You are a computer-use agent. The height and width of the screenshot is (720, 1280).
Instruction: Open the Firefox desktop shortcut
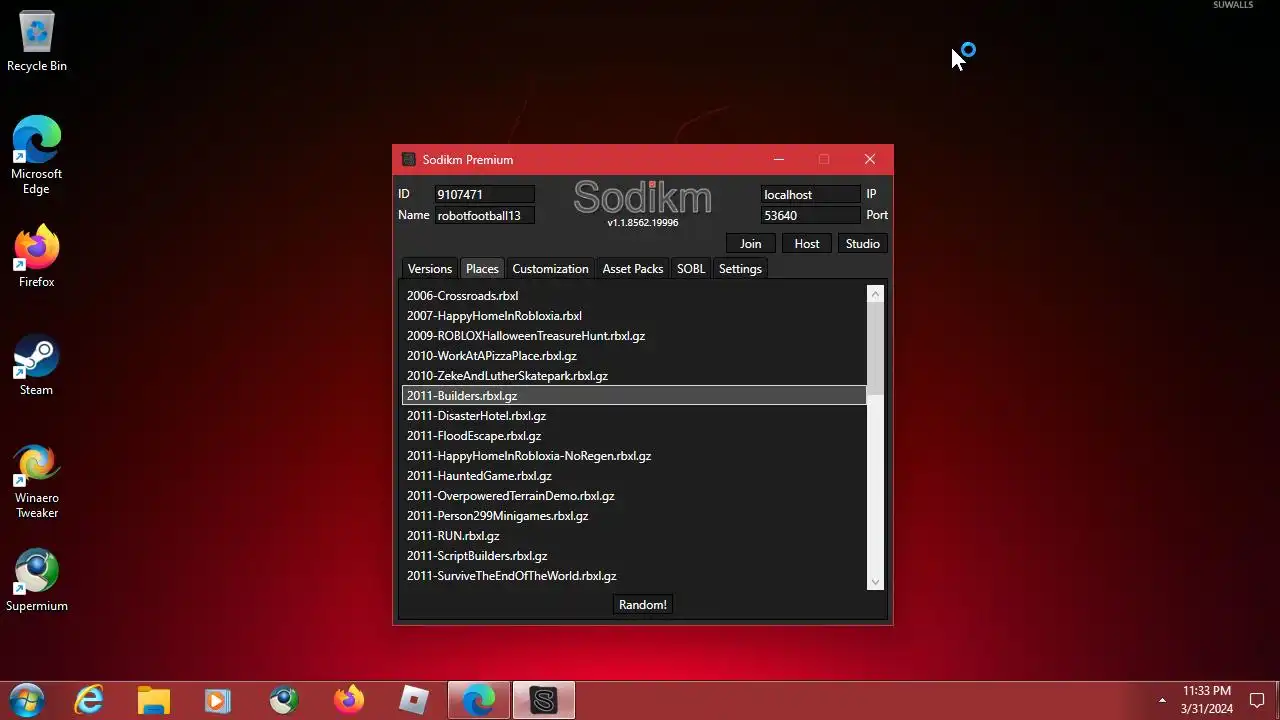coord(37,258)
